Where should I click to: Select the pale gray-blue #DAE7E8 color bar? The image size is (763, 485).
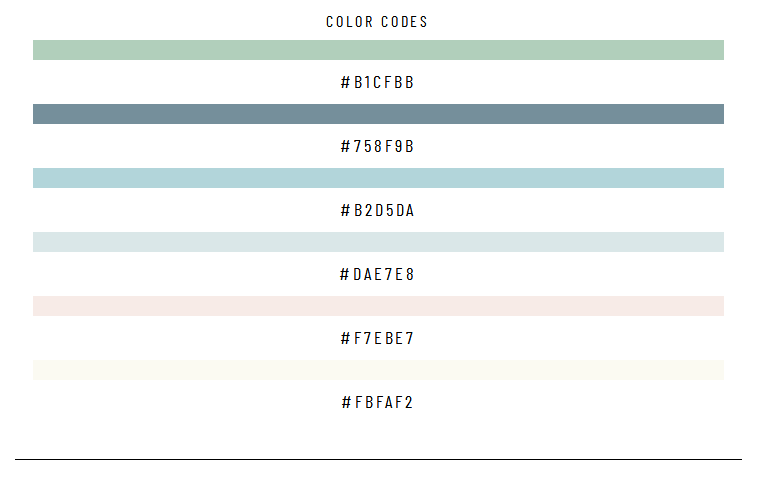pyautogui.click(x=378, y=242)
